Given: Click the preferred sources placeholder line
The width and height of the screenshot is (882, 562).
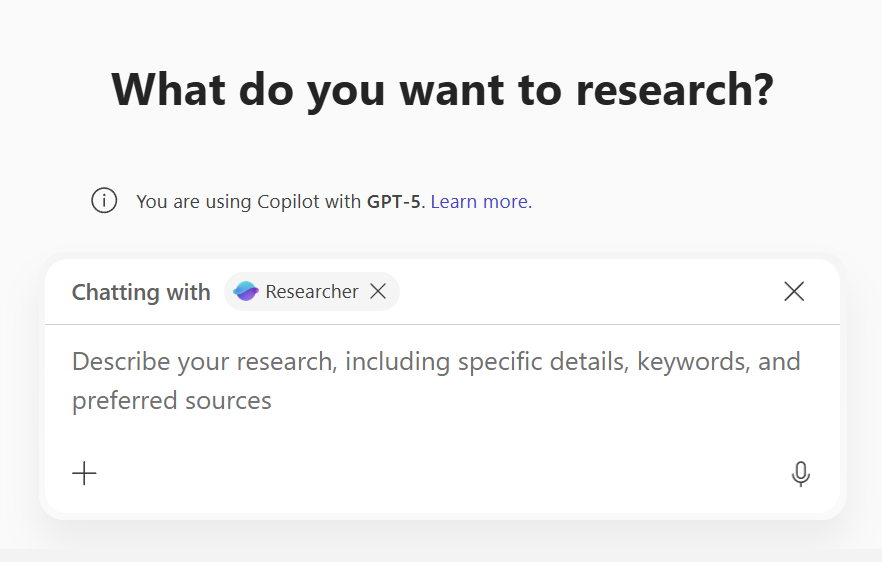Looking at the screenshot, I should tap(172, 401).
